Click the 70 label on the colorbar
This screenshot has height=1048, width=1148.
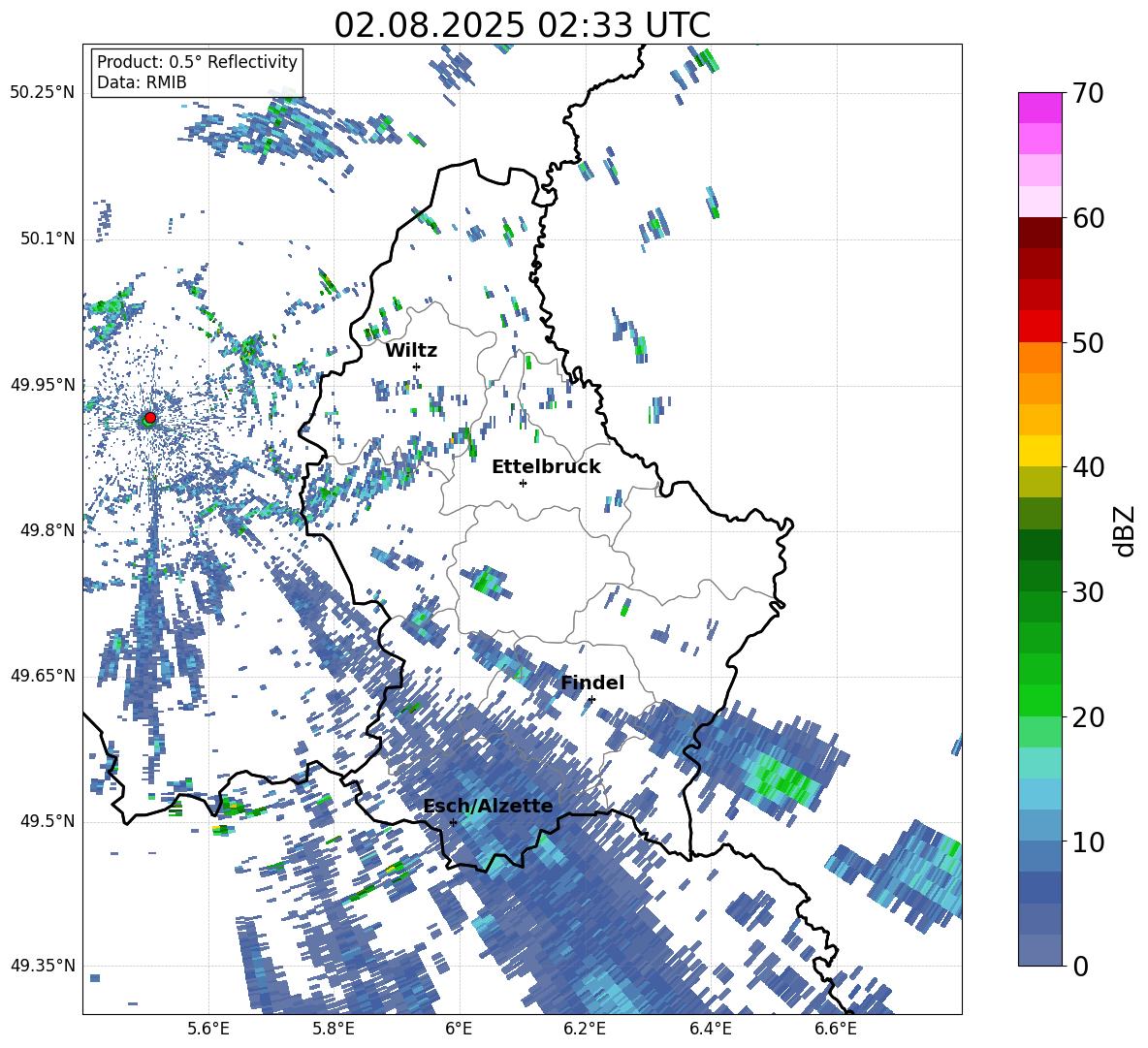[1088, 93]
